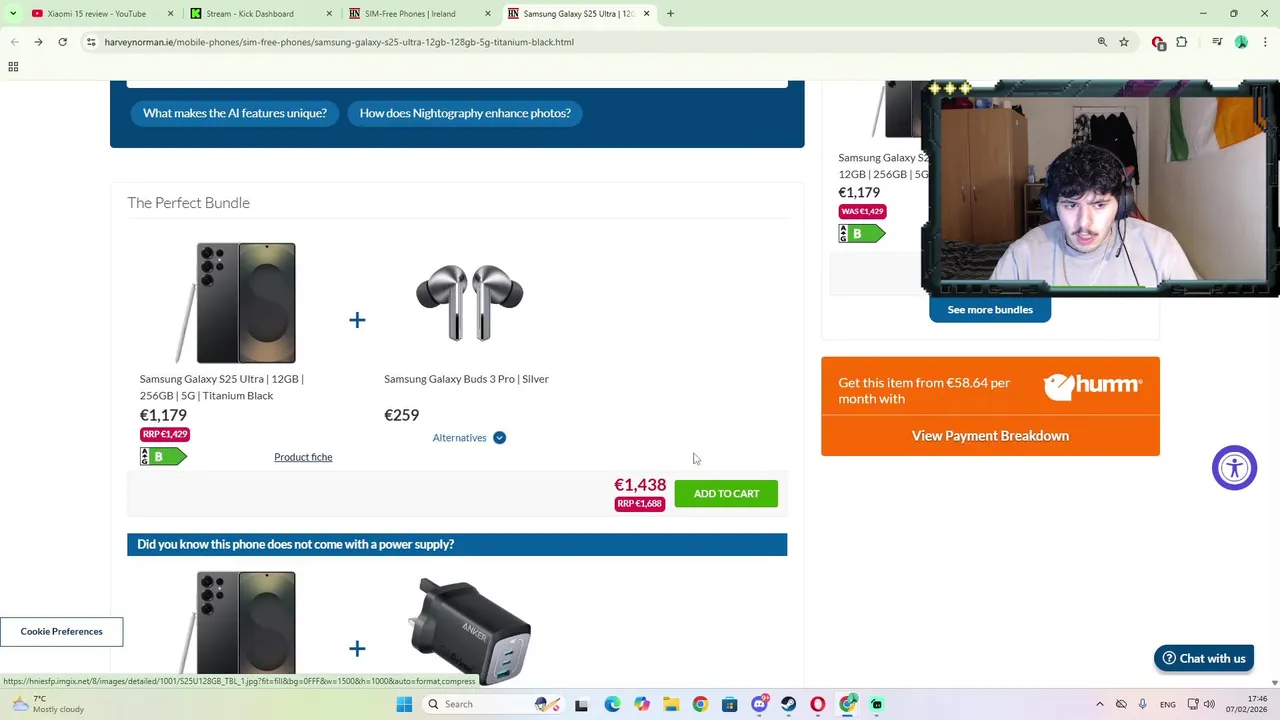Open Discord from the taskbar

click(x=759, y=704)
